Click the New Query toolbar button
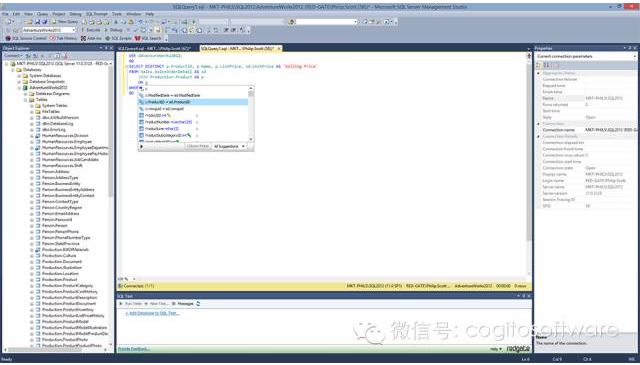Viewport: 640px width, 365px height. coord(65,22)
